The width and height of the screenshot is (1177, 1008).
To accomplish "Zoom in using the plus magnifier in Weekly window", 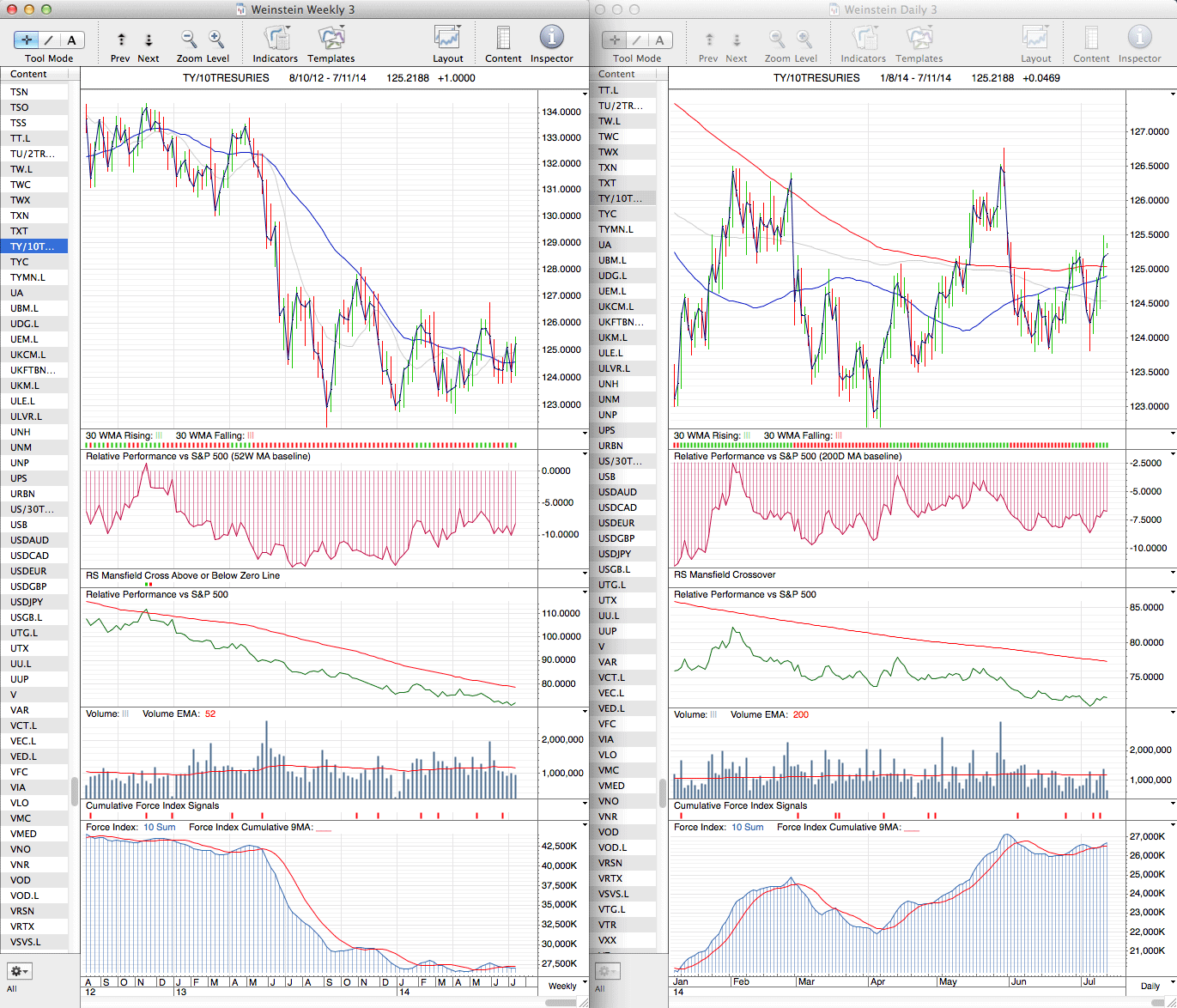I will [216, 39].
